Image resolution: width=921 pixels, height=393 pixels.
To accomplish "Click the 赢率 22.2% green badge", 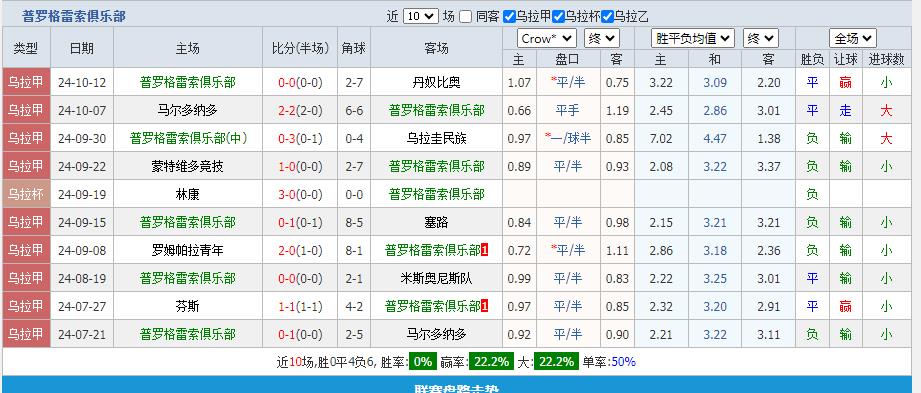I will coord(491,361).
